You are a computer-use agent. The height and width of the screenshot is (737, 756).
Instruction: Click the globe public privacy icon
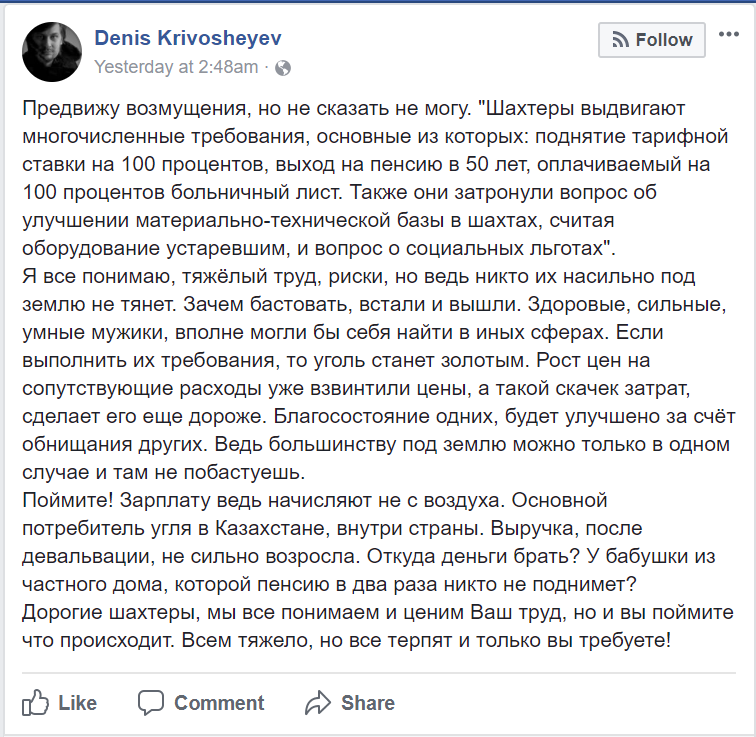point(283,68)
